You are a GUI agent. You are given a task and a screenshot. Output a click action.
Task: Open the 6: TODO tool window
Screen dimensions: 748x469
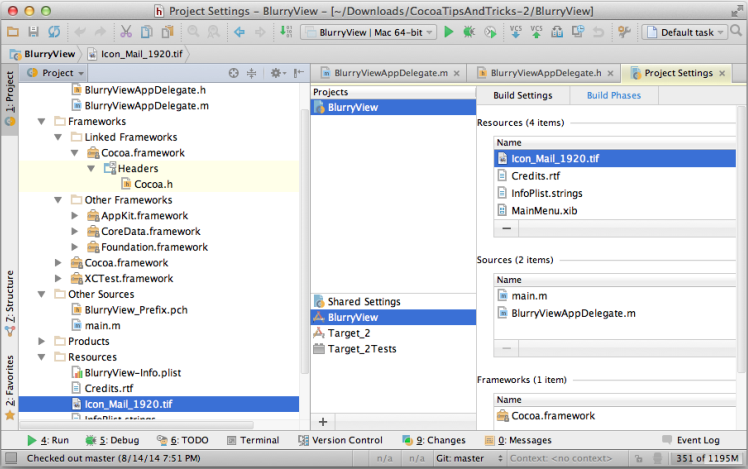pyautogui.click(x=183, y=440)
